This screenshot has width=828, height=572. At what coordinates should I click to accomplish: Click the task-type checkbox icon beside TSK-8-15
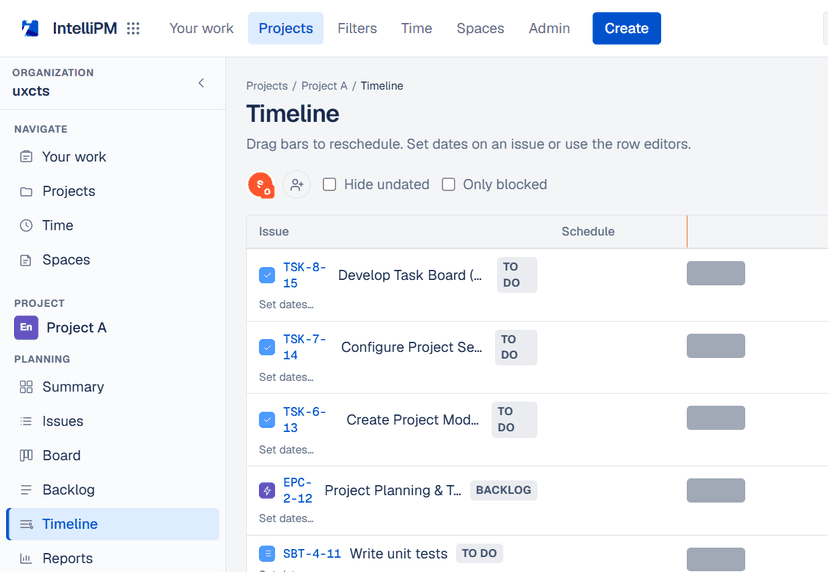click(x=267, y=275)
